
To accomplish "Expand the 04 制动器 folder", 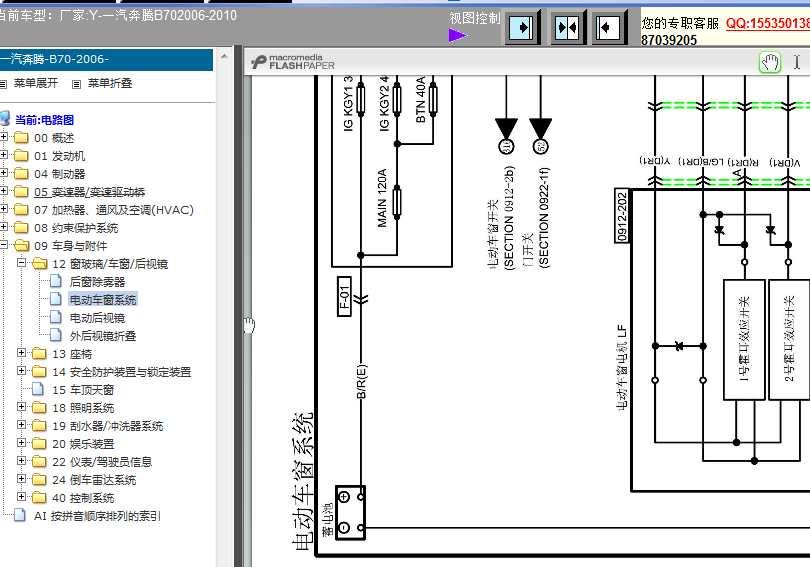I will tap(4, 173).
